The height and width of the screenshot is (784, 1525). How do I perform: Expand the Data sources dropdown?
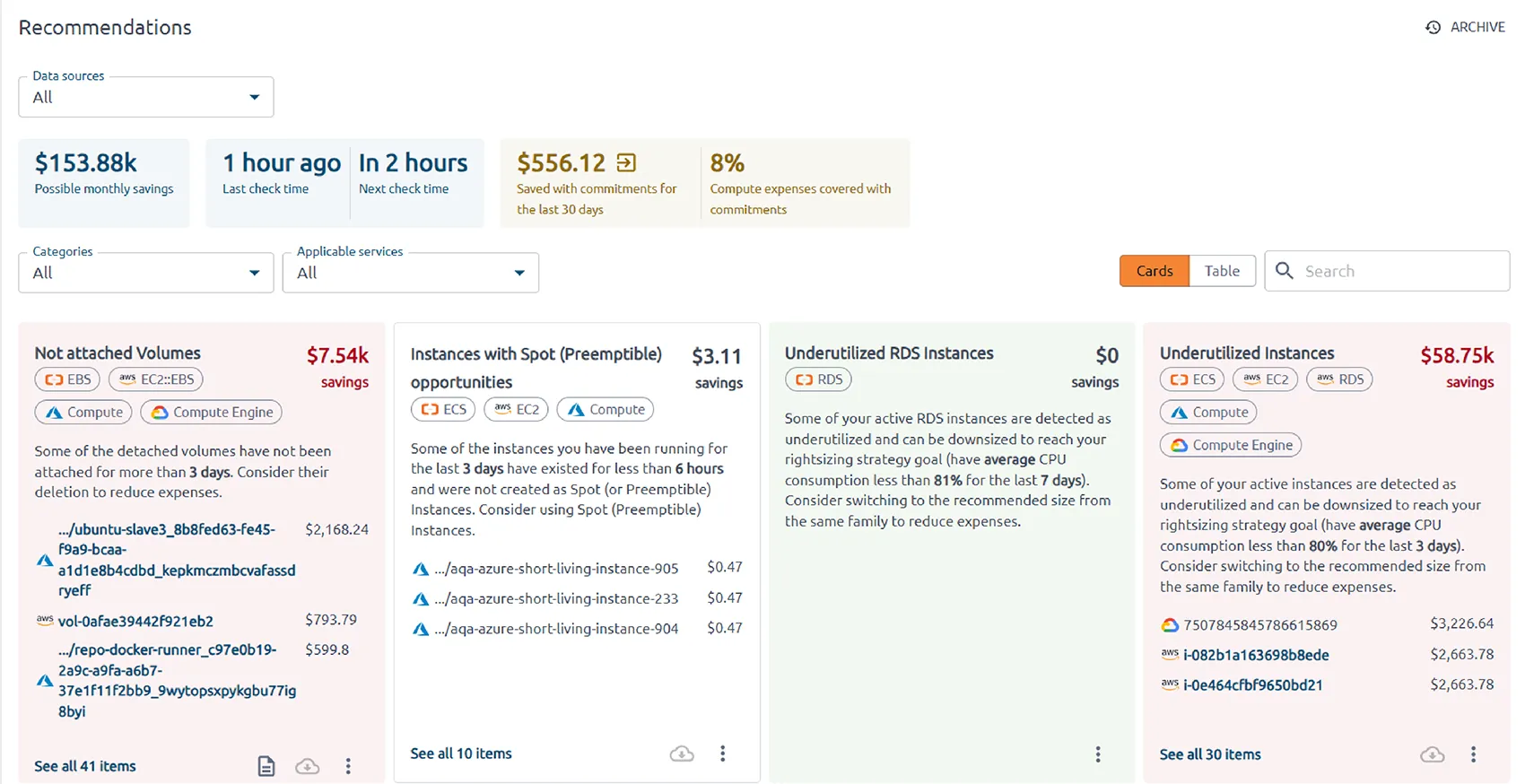tap(146, 97)
